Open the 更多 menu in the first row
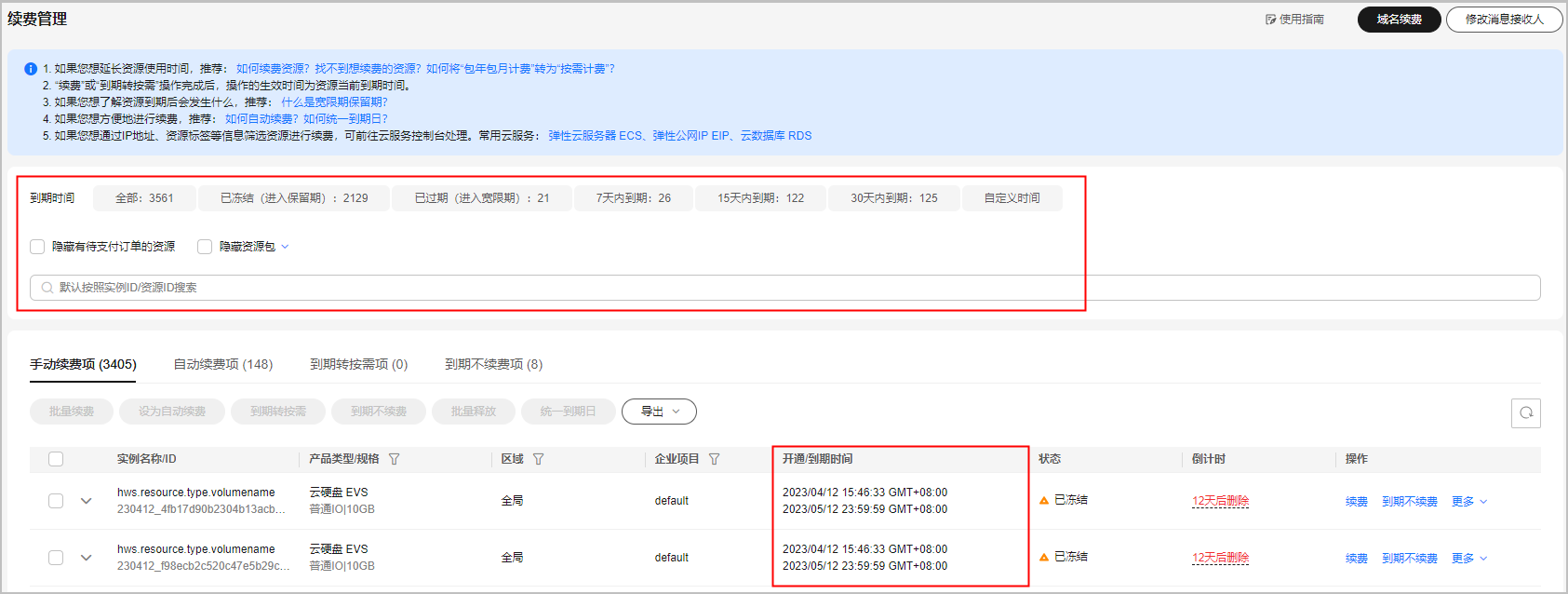Viewport: 1568px width, 594px height. (x=1468, y=502)
